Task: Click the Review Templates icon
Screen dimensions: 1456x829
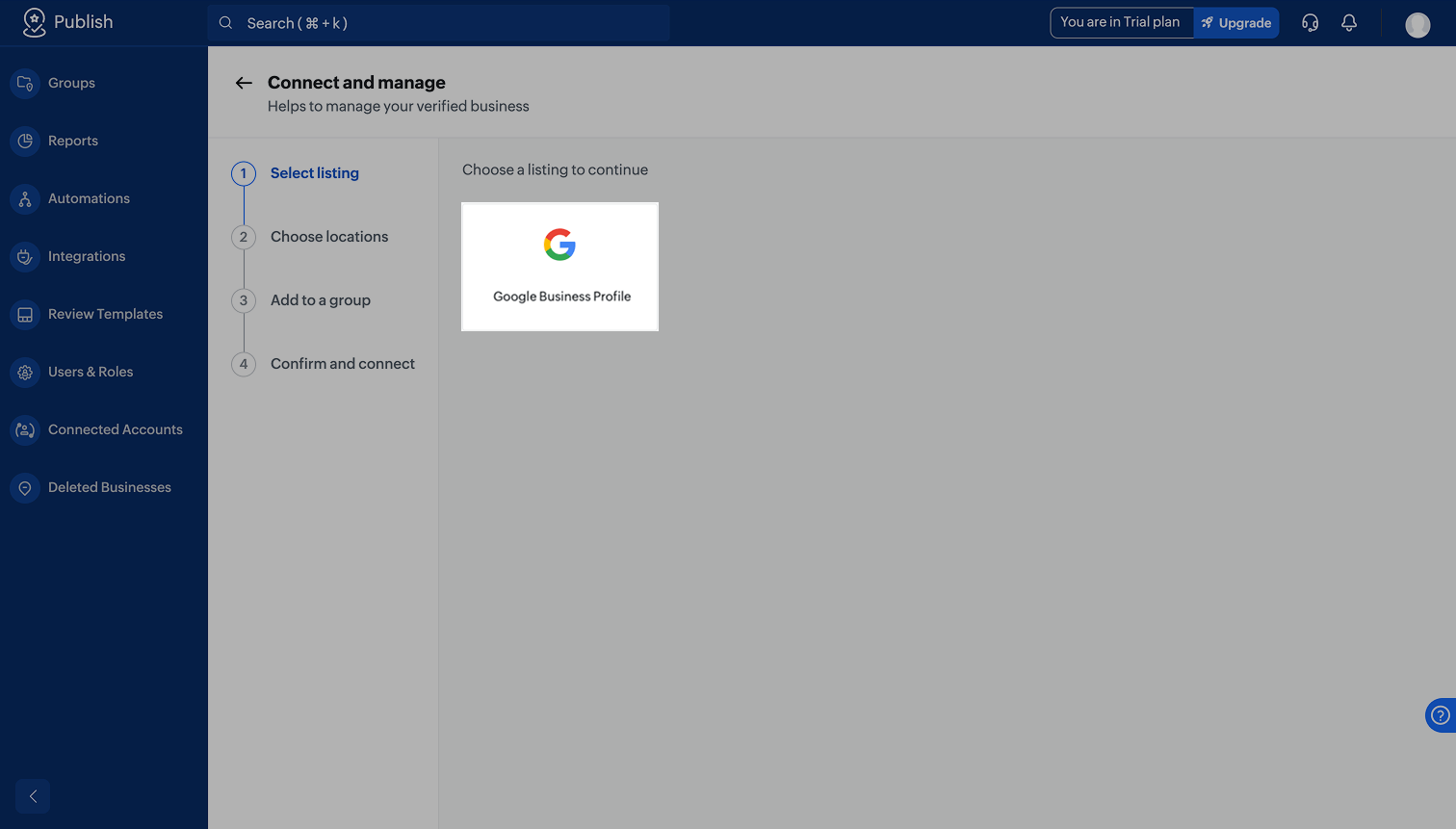Action: point(25,314)
